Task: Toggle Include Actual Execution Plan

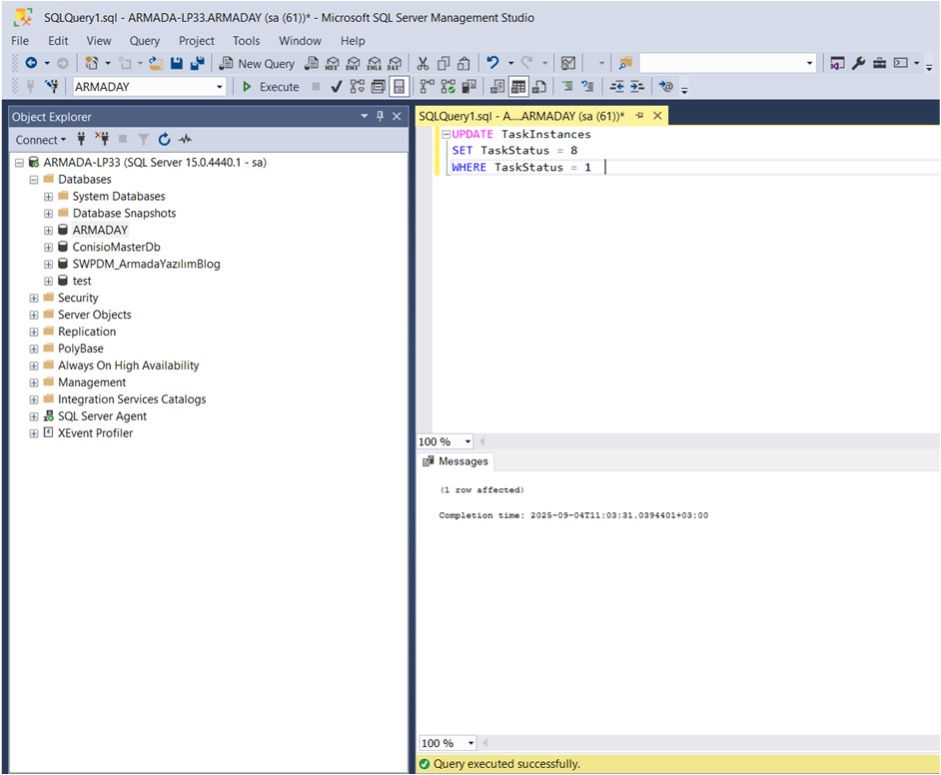Action: [427, 87]
